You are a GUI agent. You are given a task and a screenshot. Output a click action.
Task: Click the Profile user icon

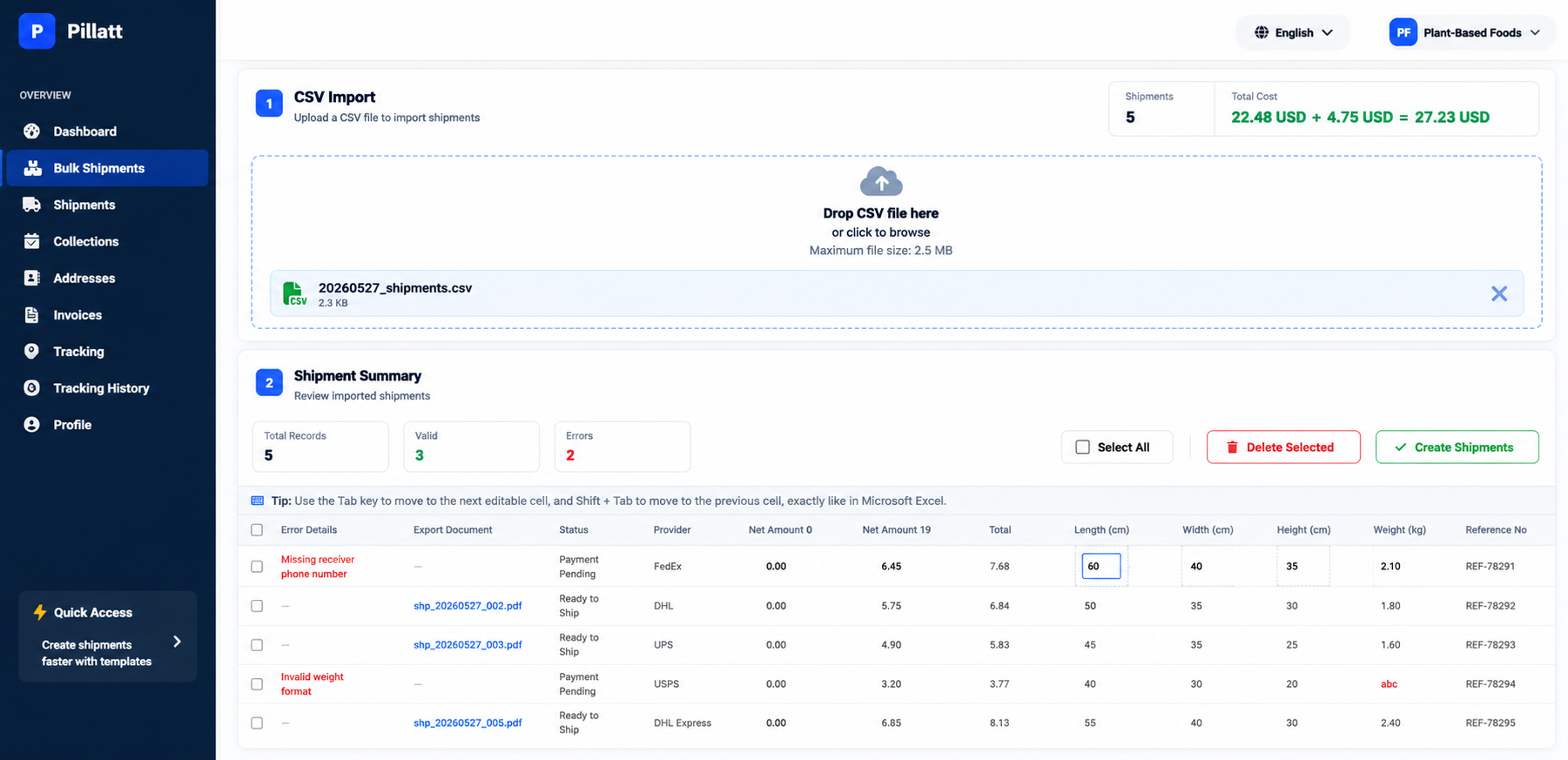coord(32,425)
